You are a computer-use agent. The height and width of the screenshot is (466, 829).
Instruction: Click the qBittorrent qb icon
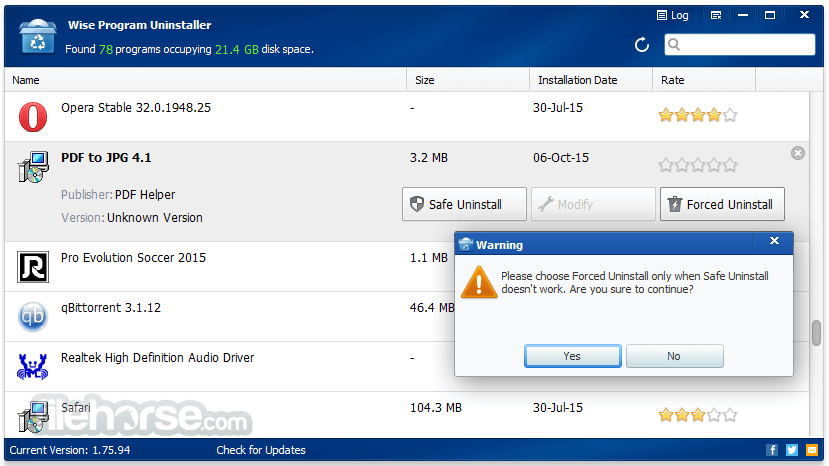pyautogui.click(x=33, y=316)
